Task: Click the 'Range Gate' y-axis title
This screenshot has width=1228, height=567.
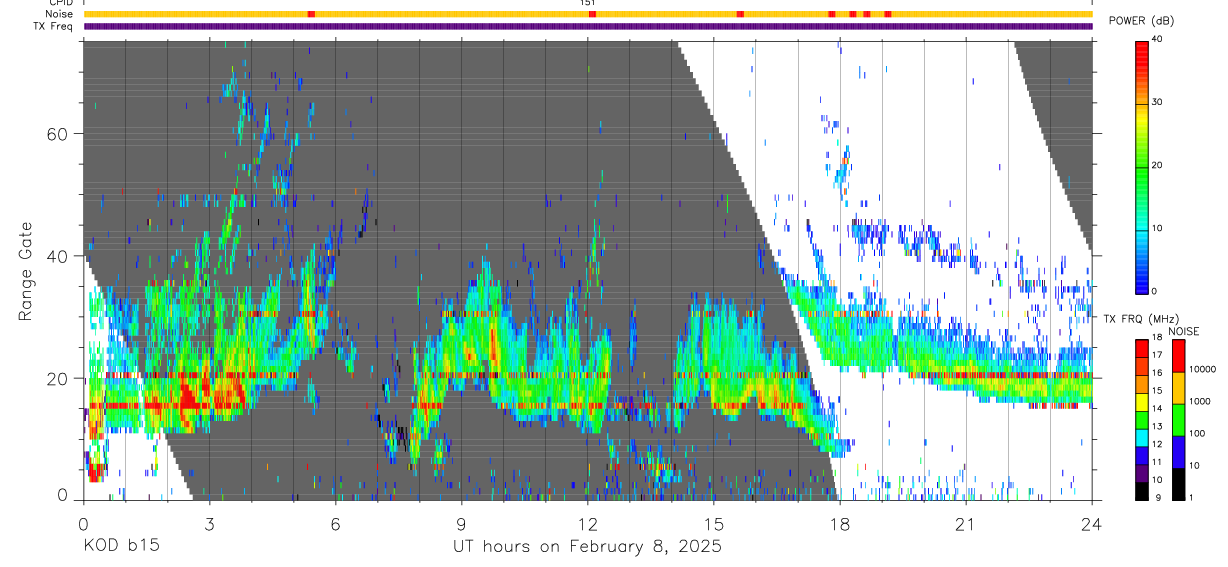Action: click(25, 271)
